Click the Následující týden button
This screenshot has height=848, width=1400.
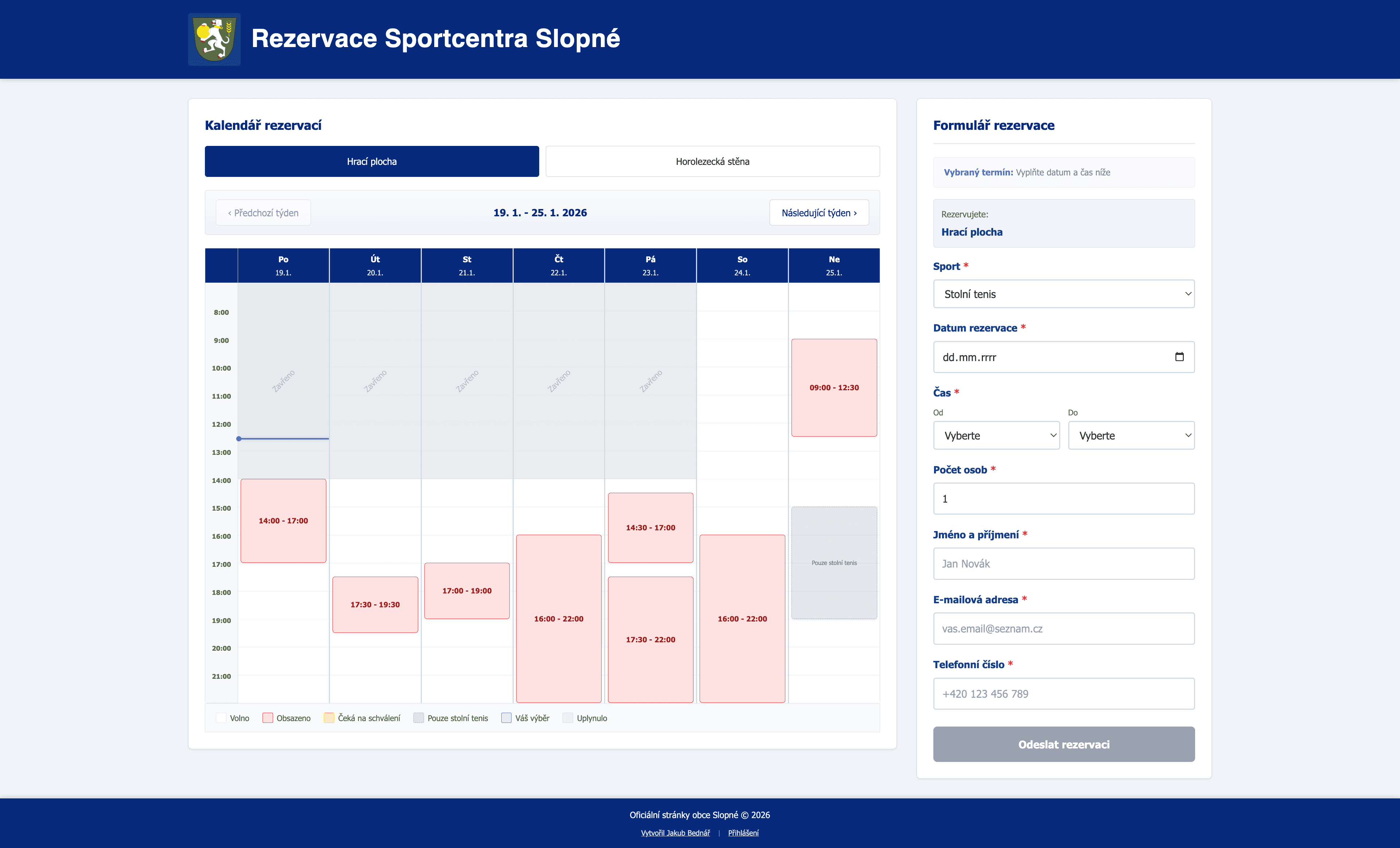(819, 213)
